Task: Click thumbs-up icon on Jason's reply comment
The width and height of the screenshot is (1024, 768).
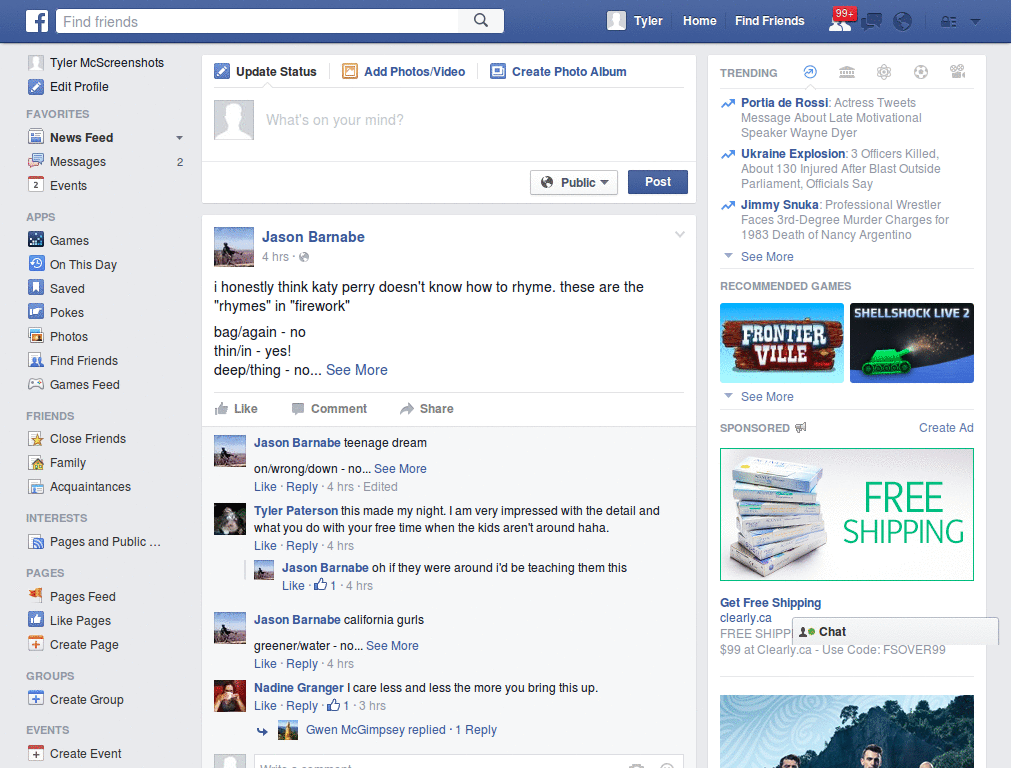Action: [x=320, y=584]
